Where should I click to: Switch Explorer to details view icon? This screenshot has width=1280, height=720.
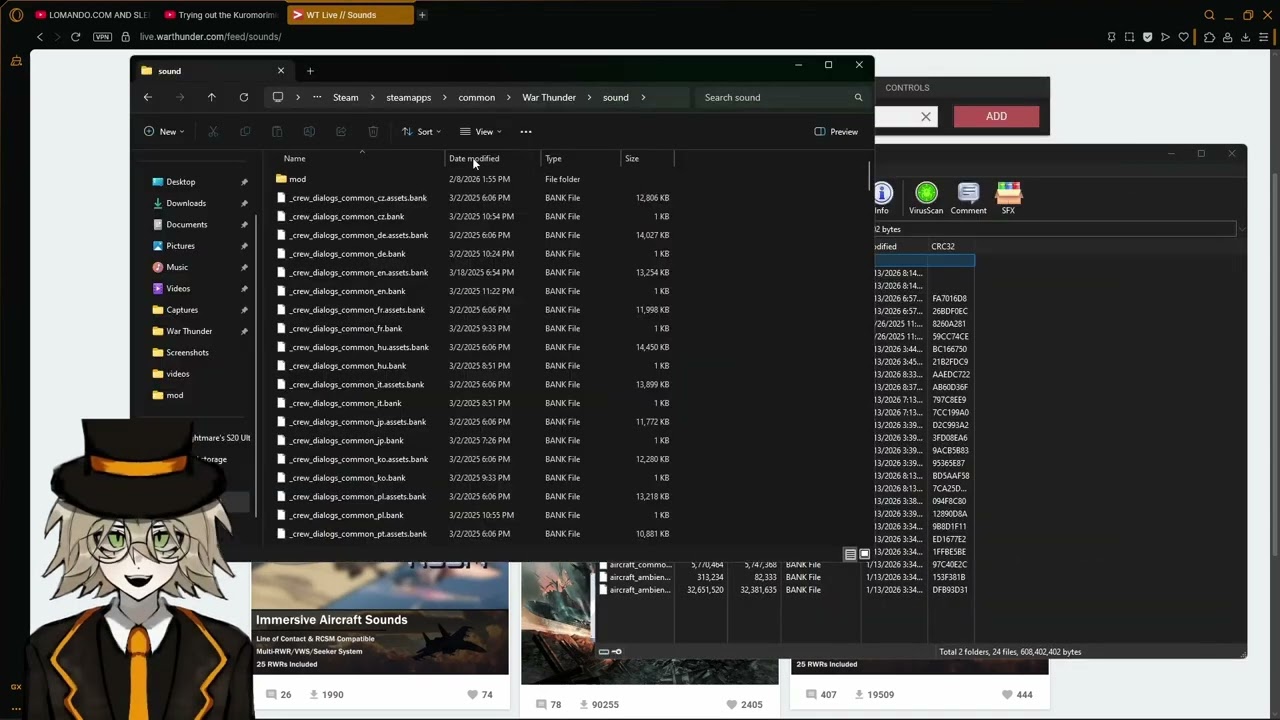pos(850,554)
